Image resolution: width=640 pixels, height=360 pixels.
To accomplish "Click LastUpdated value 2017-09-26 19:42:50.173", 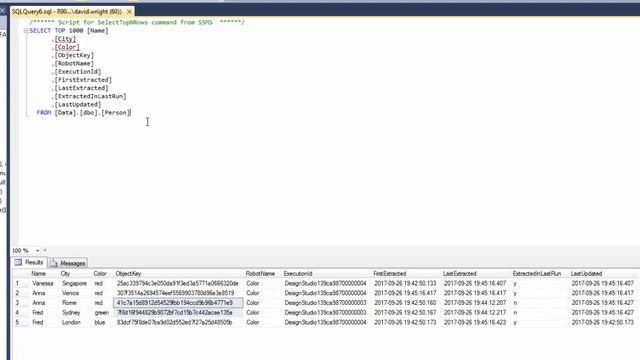I will (x=603, y=322).
